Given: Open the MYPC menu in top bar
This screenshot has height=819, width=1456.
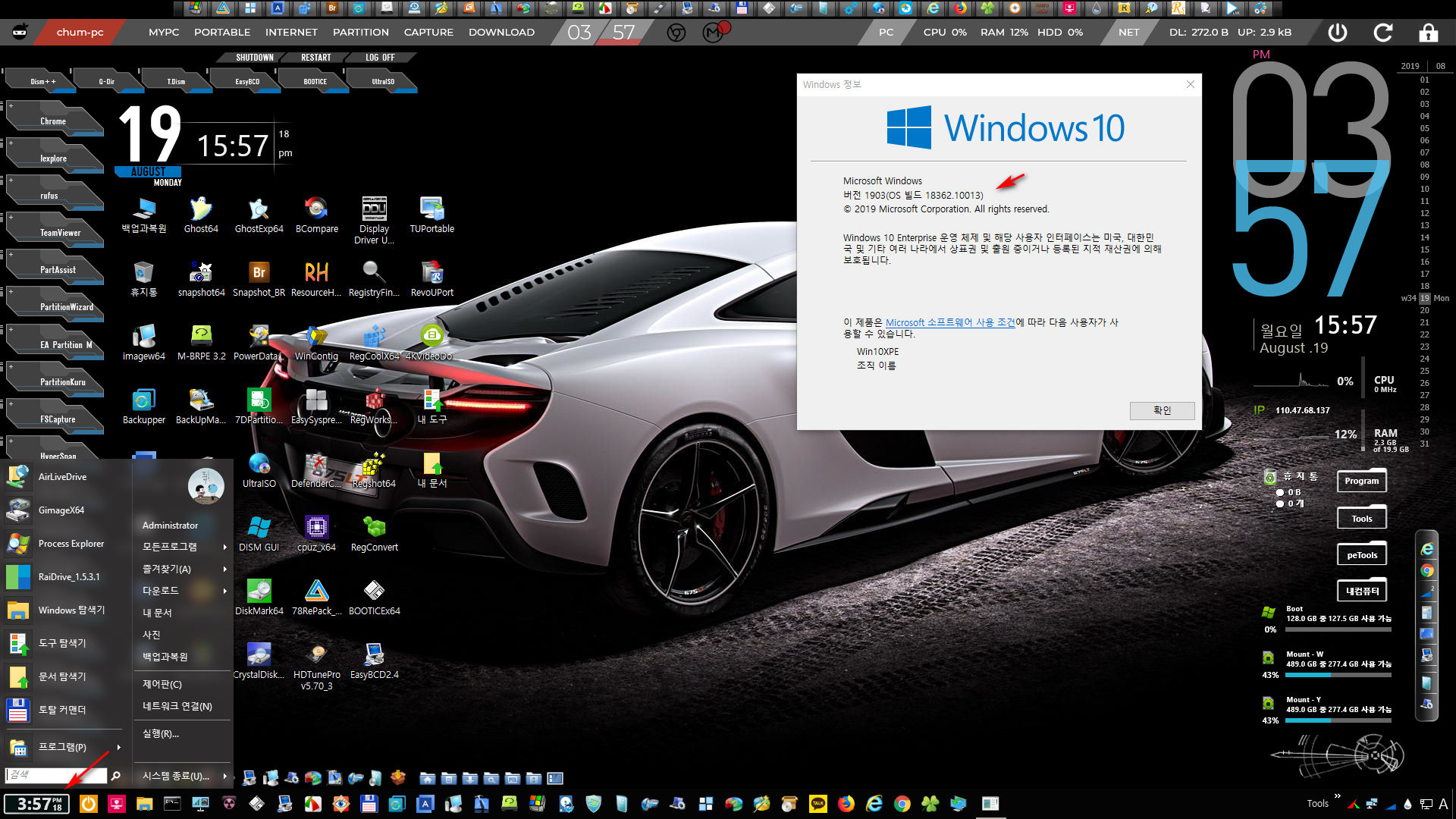Looking at the screenshot, I should coord(164,33).
